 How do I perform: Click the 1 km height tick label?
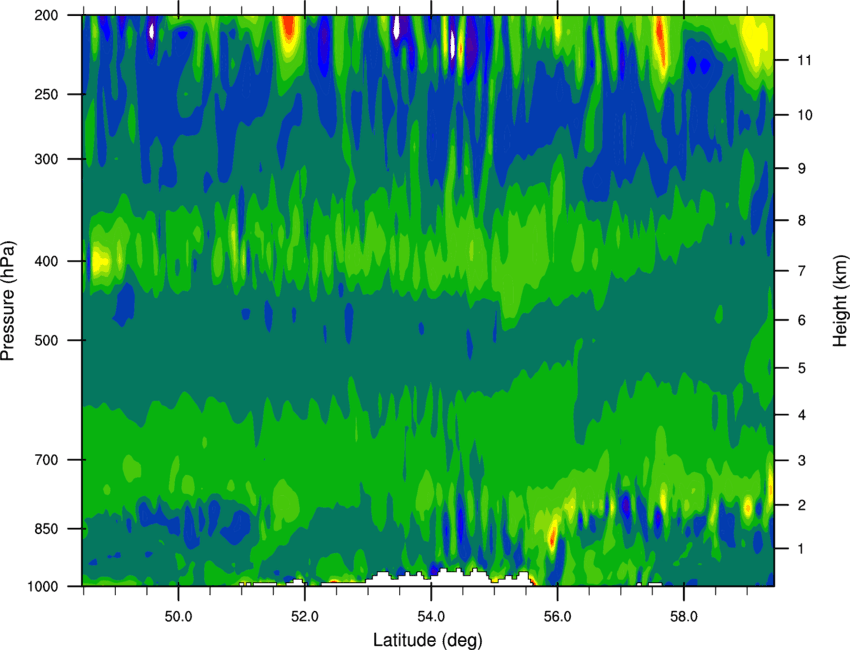click(802, 549)
